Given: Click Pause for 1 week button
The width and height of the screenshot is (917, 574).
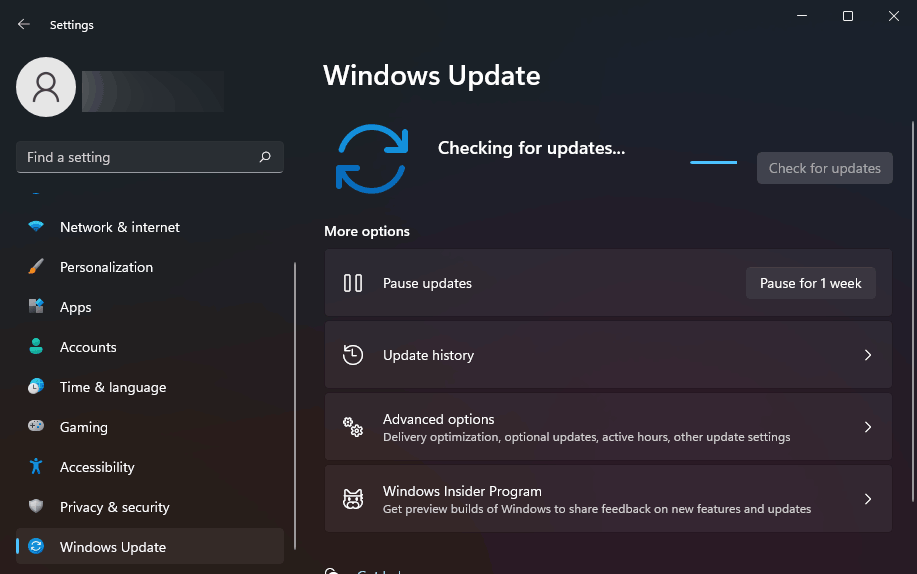Looking at the screenshot, I should coord(811,283).
